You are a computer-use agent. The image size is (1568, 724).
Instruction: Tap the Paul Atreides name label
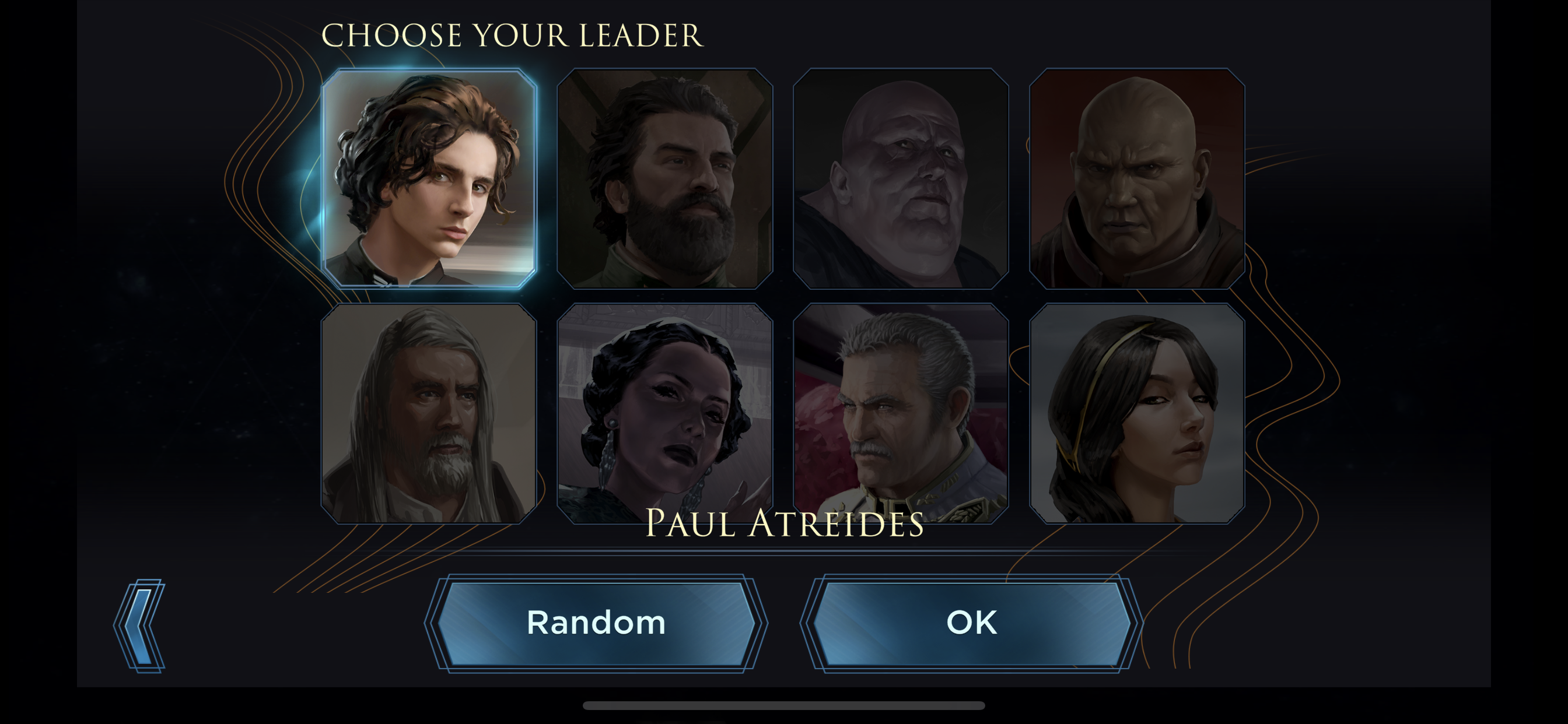click(x=784, y=523)
